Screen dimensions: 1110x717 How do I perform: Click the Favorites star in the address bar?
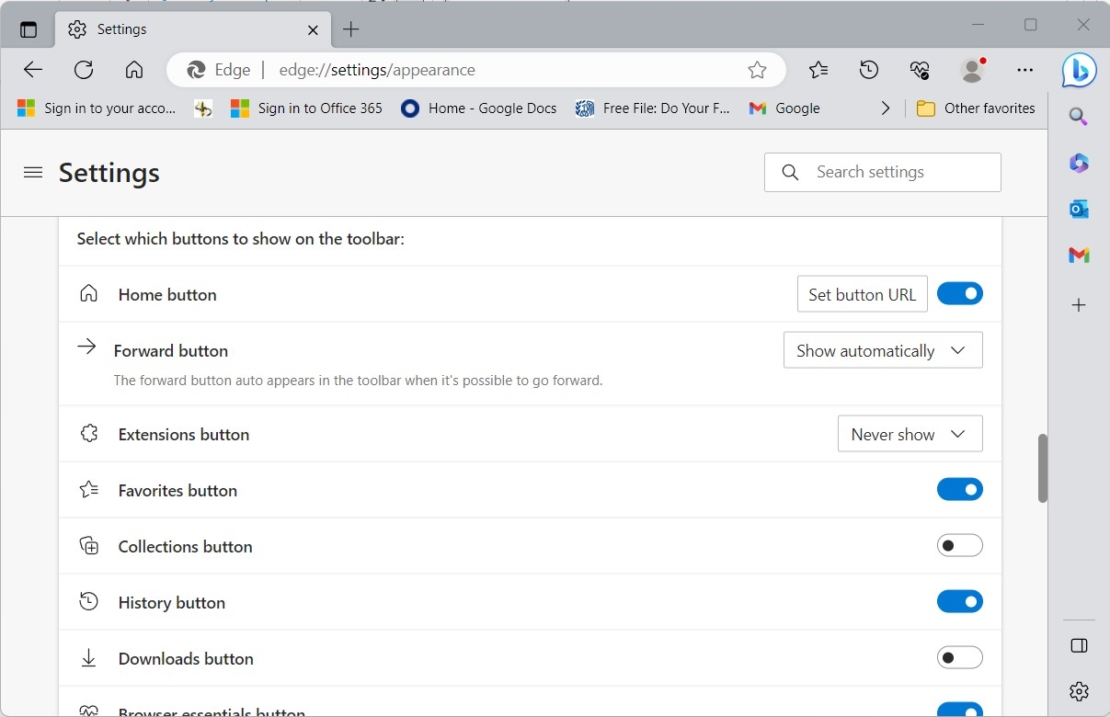pos(758,70)
